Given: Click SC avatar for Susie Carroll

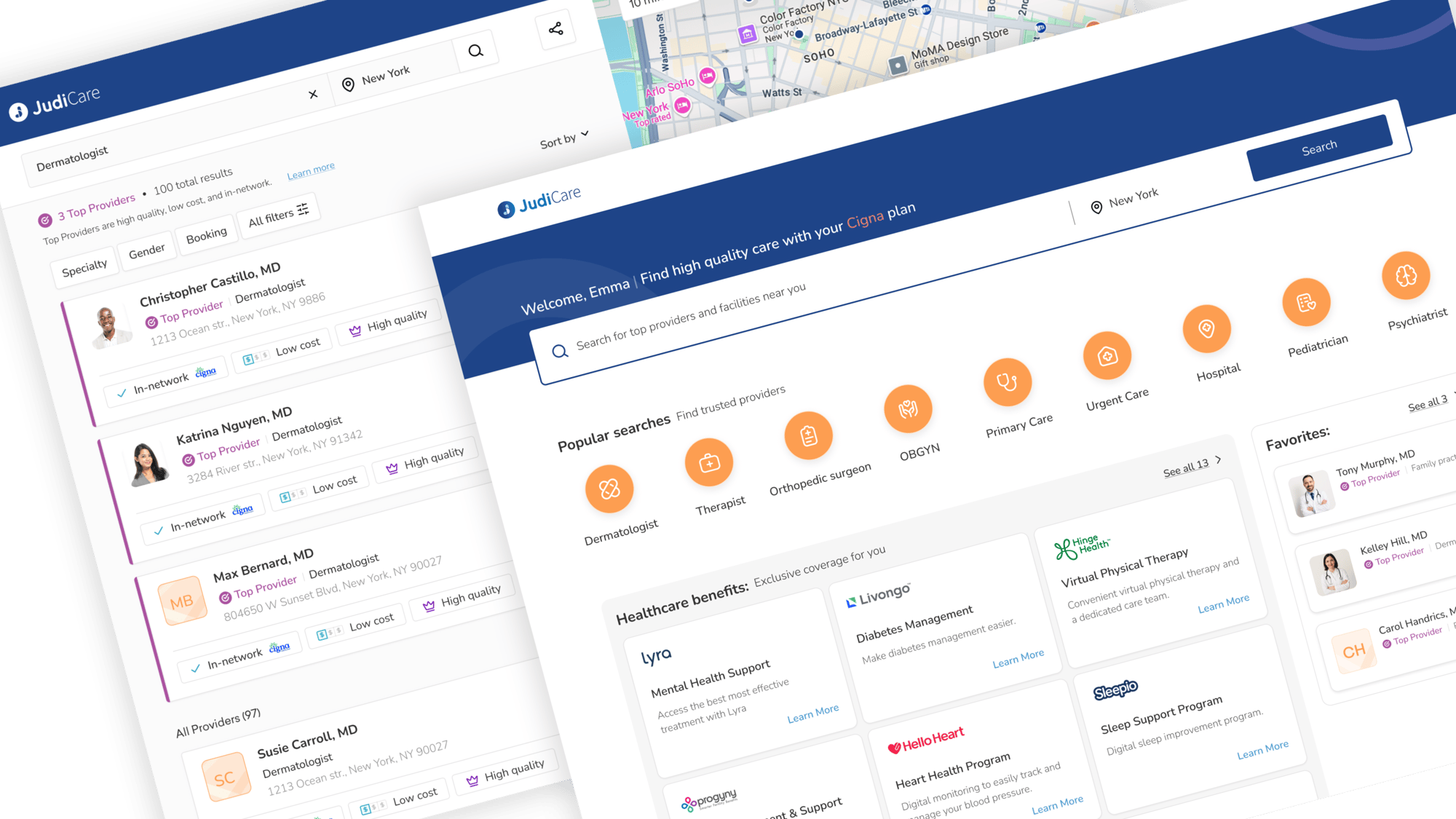Looking at the screenshot, I should (225, 777).
